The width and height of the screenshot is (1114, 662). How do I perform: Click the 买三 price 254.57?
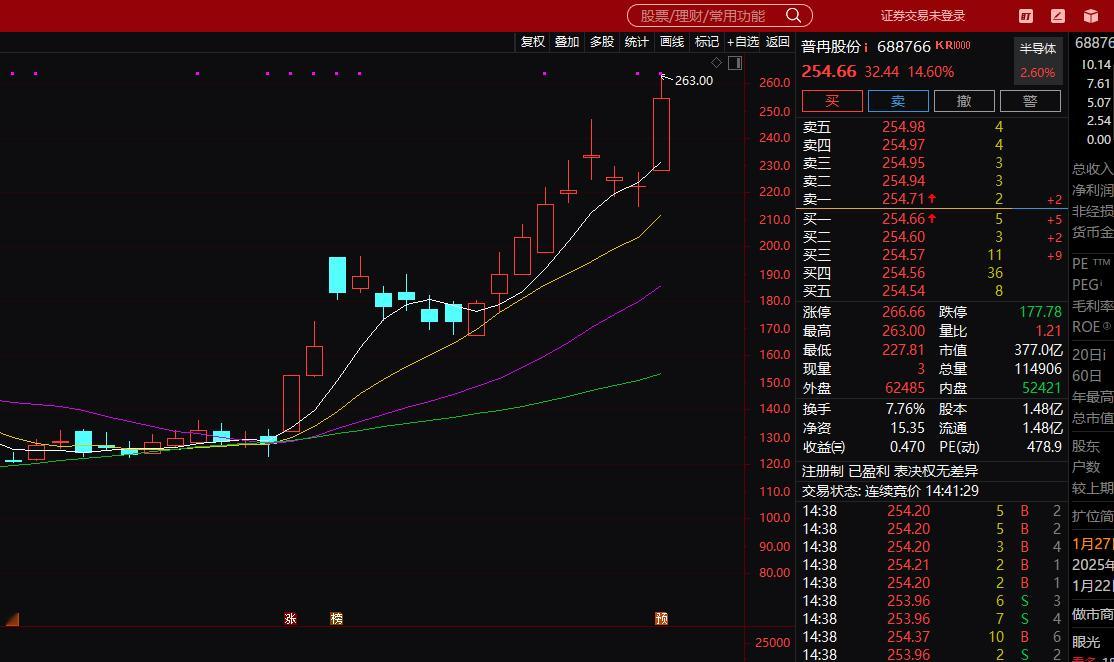tap(903, 255)
